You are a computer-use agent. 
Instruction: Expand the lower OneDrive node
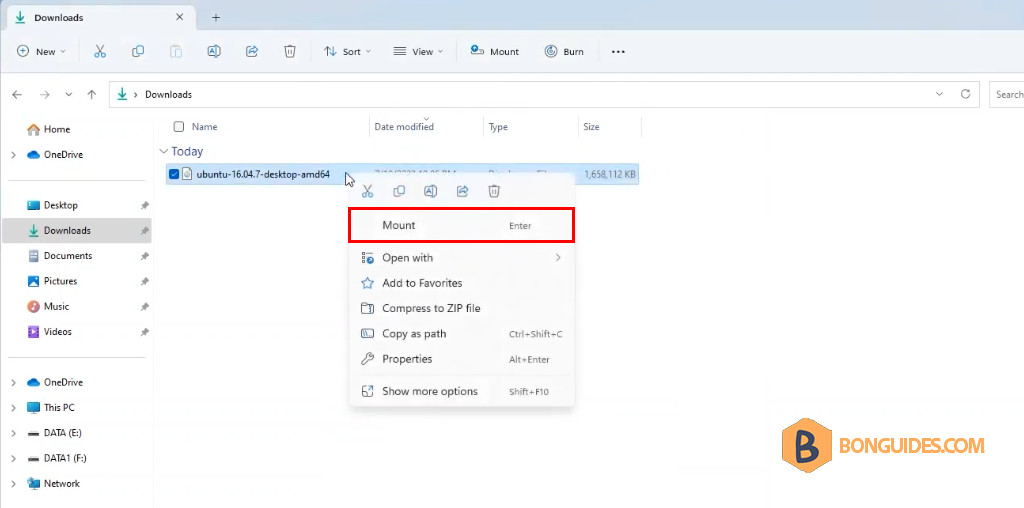14,383
